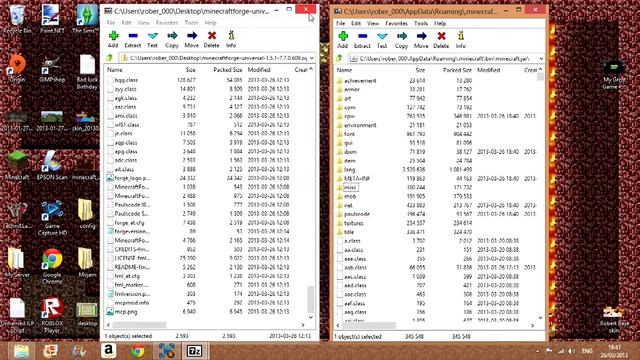The image size is (640, 360).
Task: Select fml_at.cfg file in left window
Action: tap(123, 276)
